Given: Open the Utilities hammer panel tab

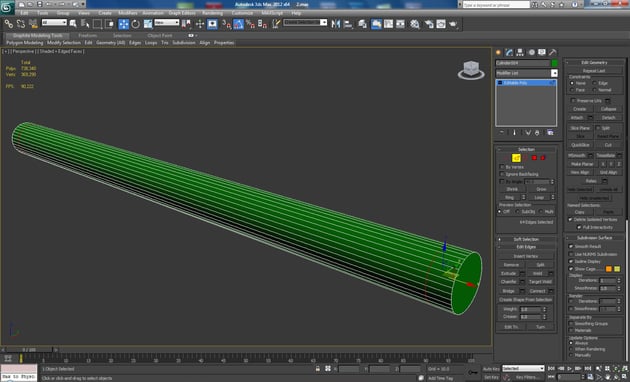Looking at the screenshot, I should coord(552,52).
